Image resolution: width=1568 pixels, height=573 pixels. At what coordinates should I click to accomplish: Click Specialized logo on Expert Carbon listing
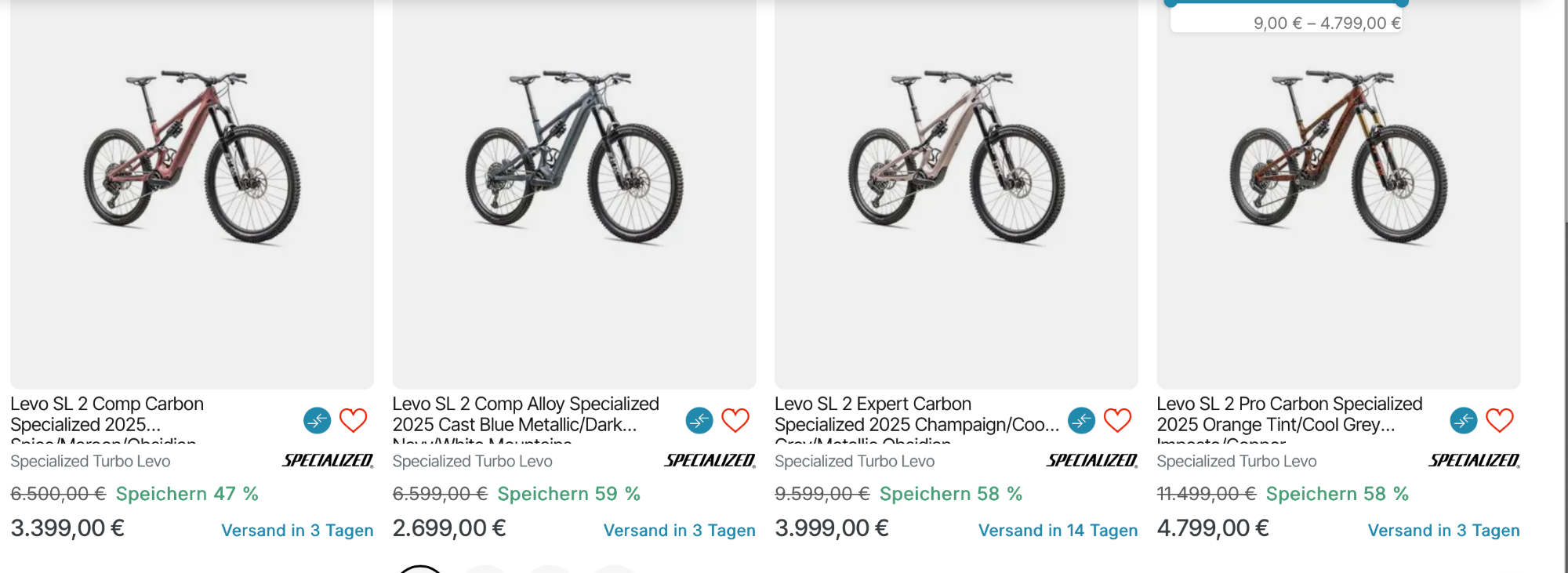[1091, 461]
